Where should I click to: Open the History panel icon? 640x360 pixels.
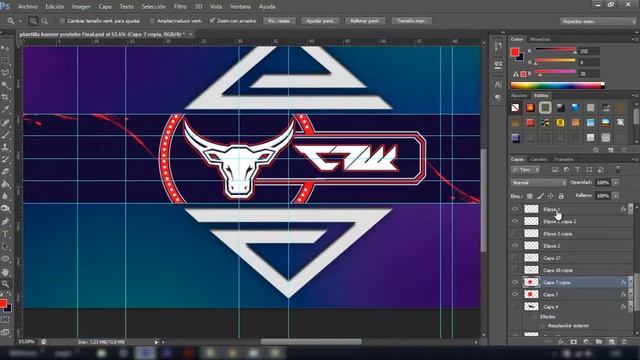point(498,46)
